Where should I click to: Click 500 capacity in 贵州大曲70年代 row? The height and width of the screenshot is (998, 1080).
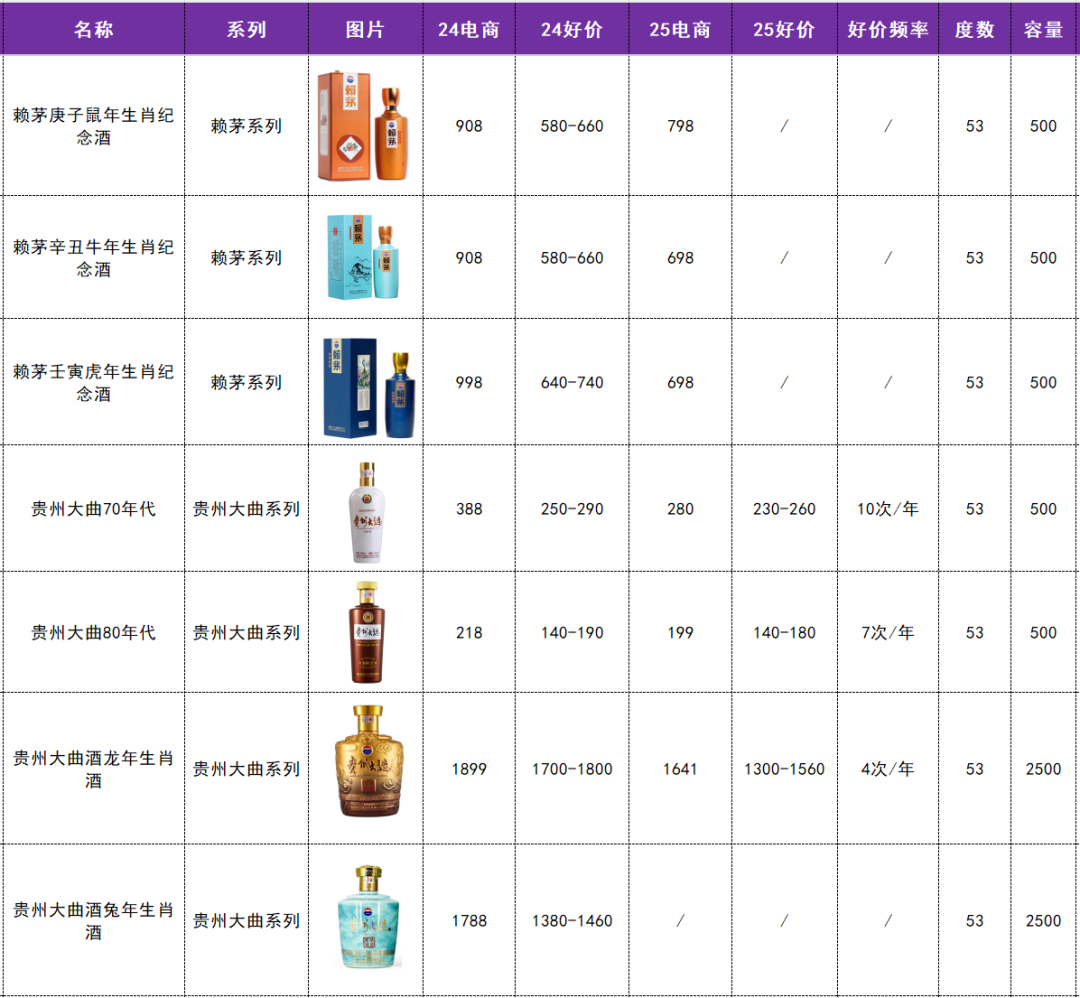(x=1043, y=509)
